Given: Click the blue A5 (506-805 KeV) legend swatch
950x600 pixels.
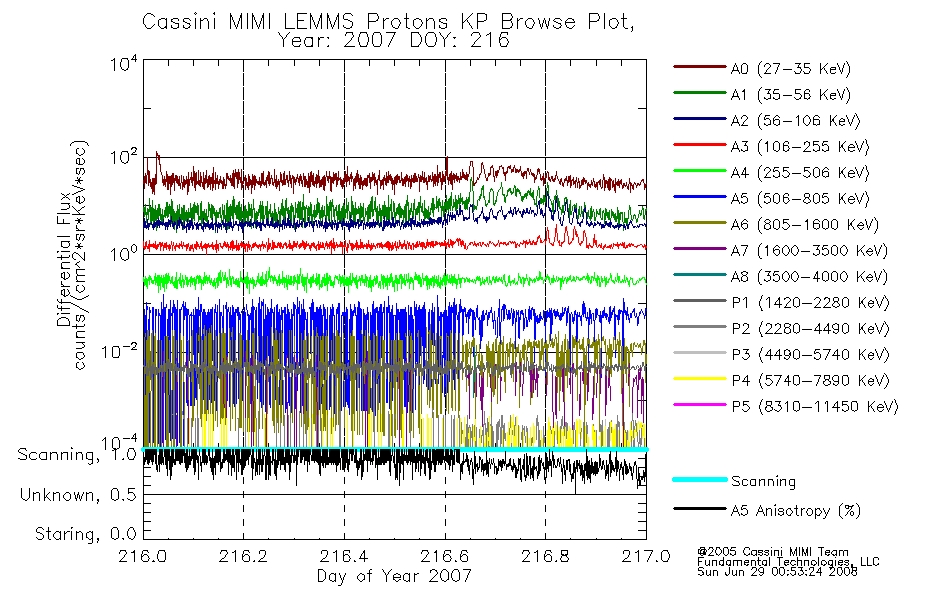Looking at the screenshot, I should (700, 197).
